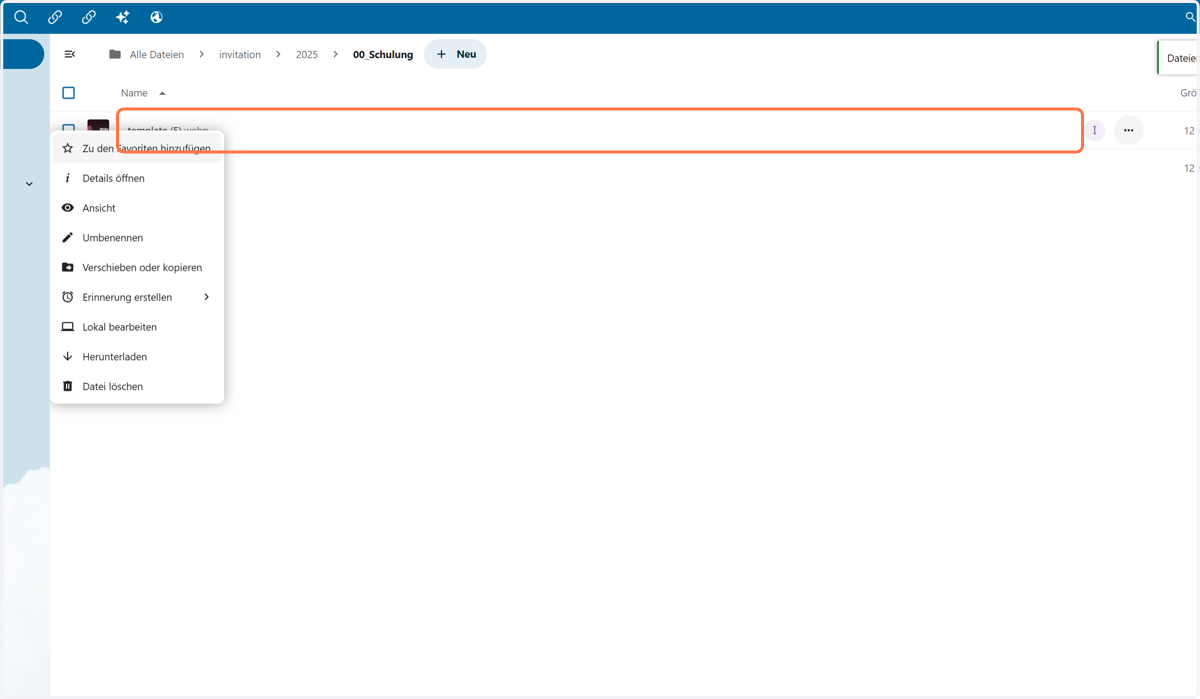Choose 'Details öffnen' from the context menu
1200x699 pixels.
point(137,178)
